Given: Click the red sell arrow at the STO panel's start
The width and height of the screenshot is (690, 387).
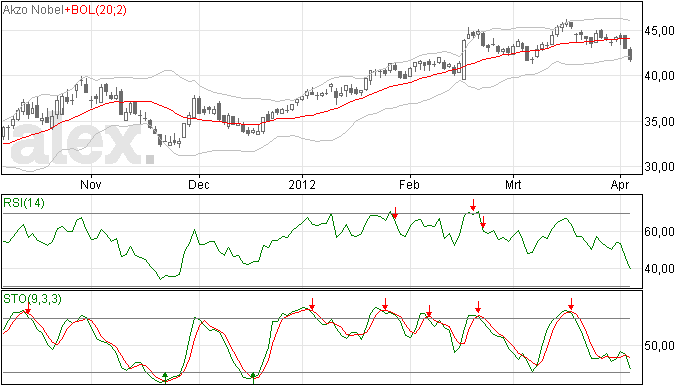Looking at the screenshot, I should coord(28,308).
